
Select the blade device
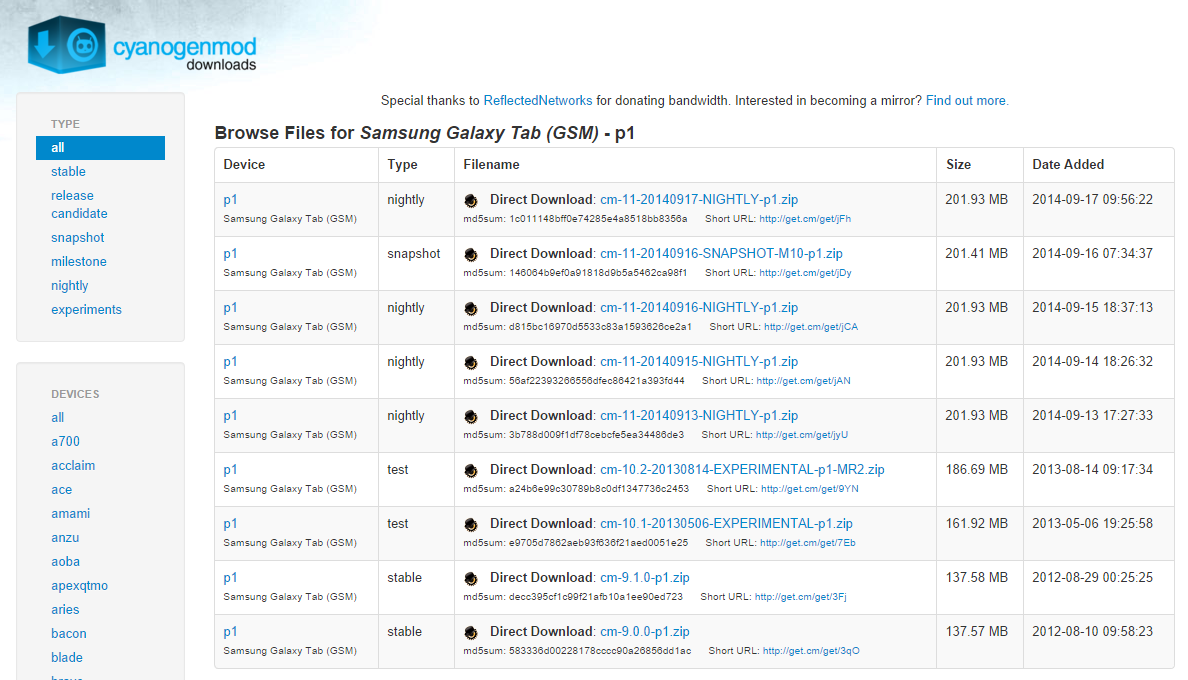coord(67,657)
